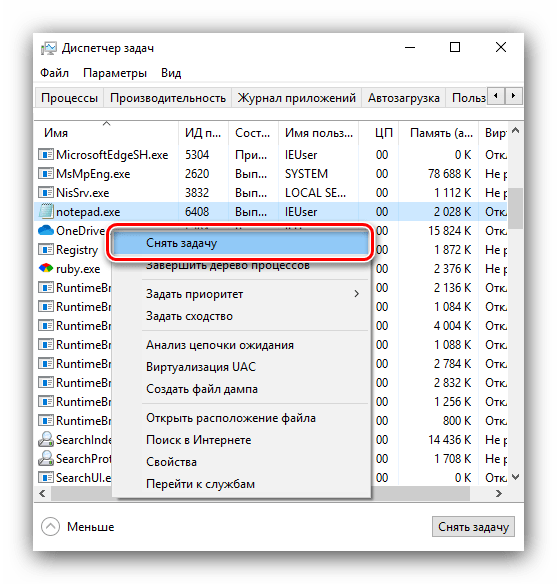This screenshot has width=557, height=584.
Task: Click the vertical scrollbar down arrow
Action: (516, 477)
